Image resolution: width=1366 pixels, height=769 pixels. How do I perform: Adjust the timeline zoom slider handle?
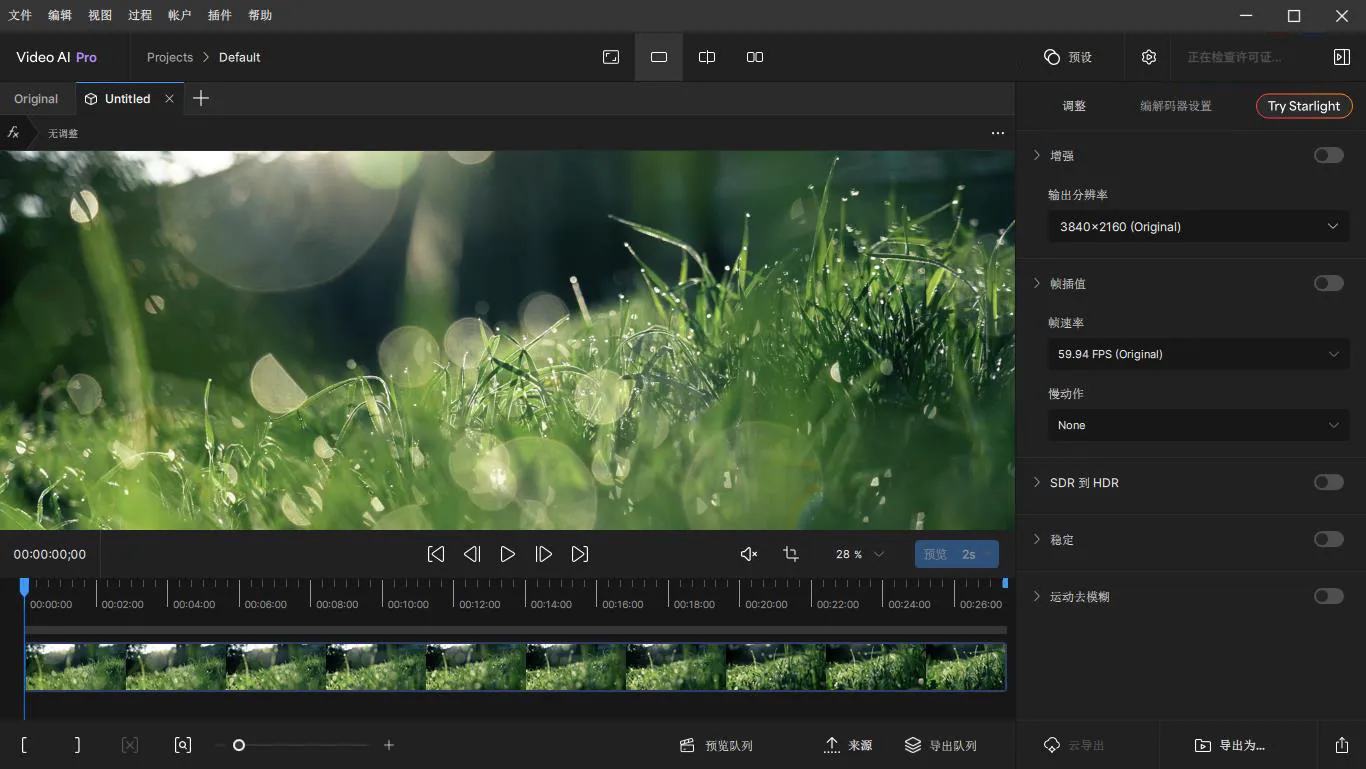pyautogui.click(x=239, y=745)
